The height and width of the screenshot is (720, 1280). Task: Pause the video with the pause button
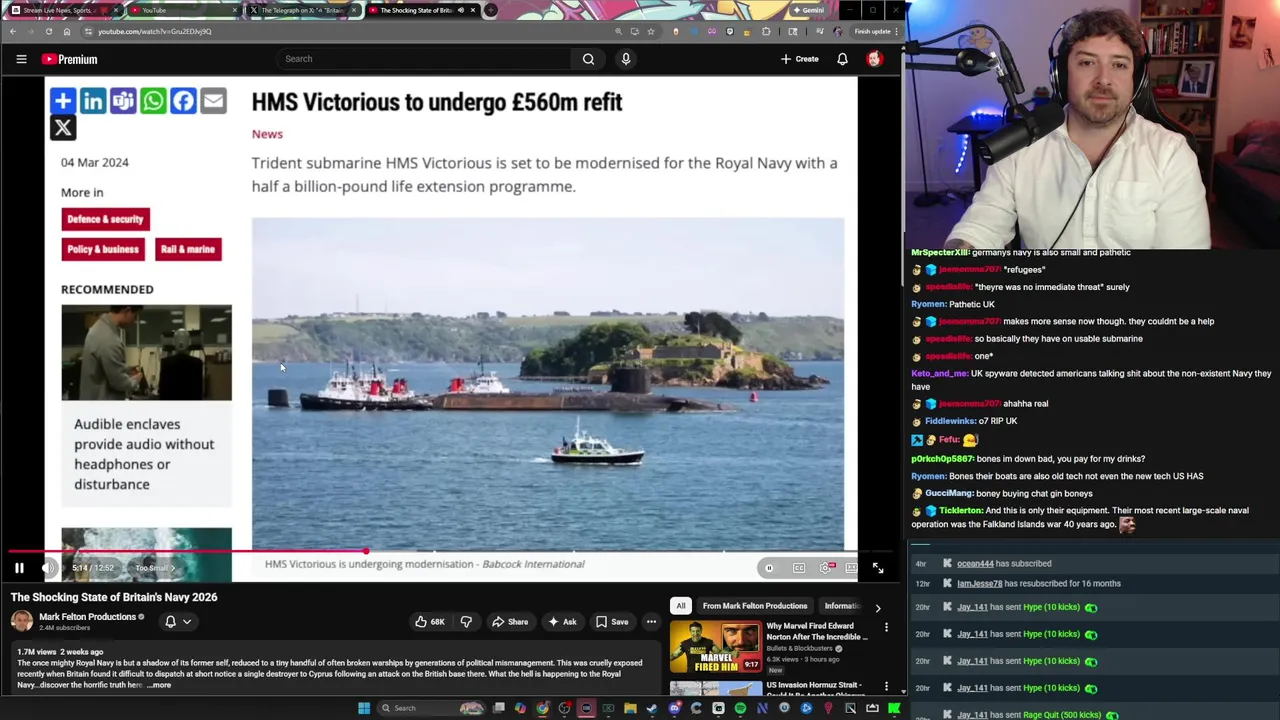pyautogui.click(x=19, y=568)
